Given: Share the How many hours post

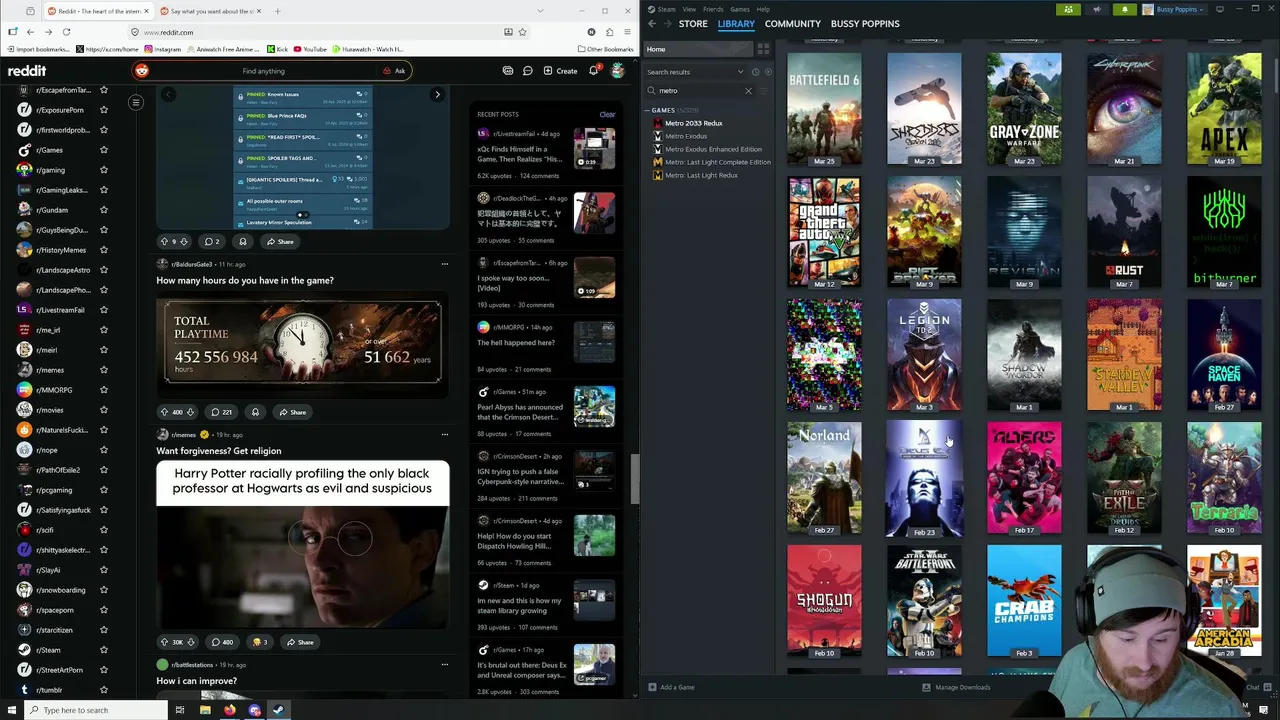Looking at the screenshot, I should tap(292, 412).
